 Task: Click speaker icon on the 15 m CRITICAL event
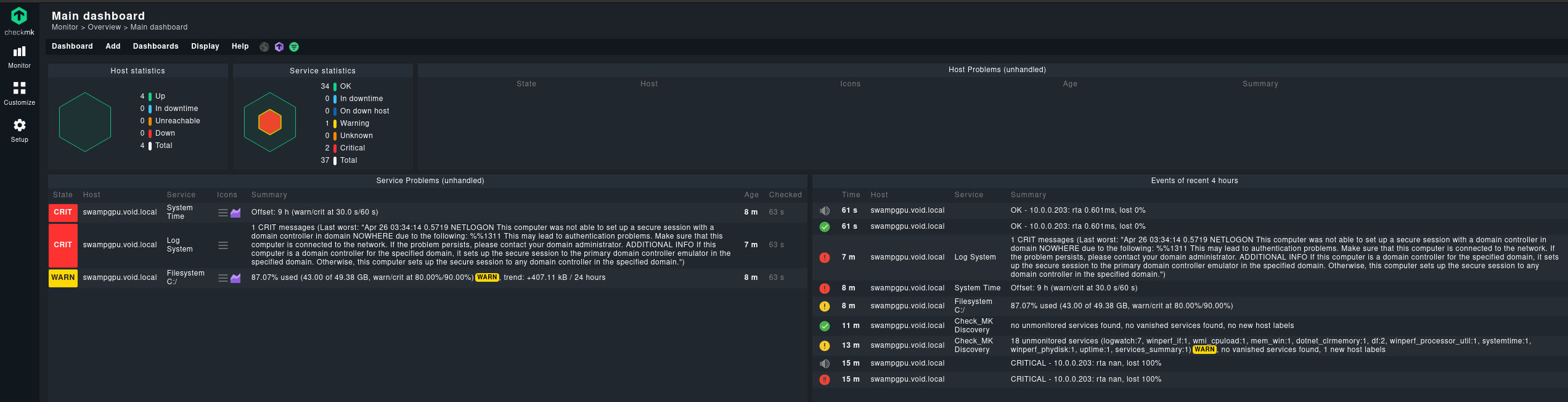click(x=825, y=364)
